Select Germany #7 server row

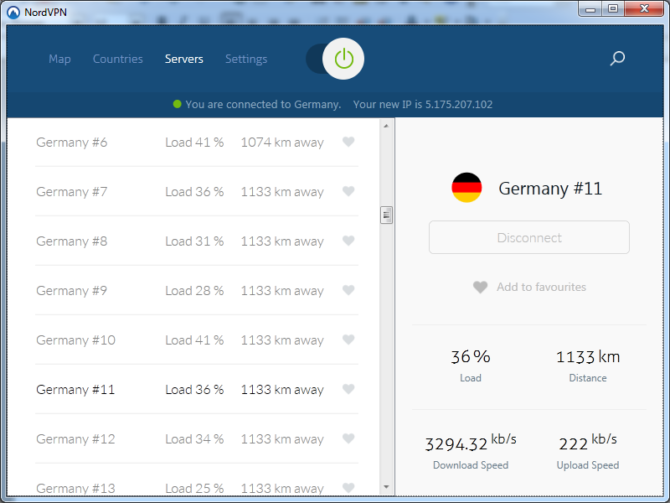197,191
